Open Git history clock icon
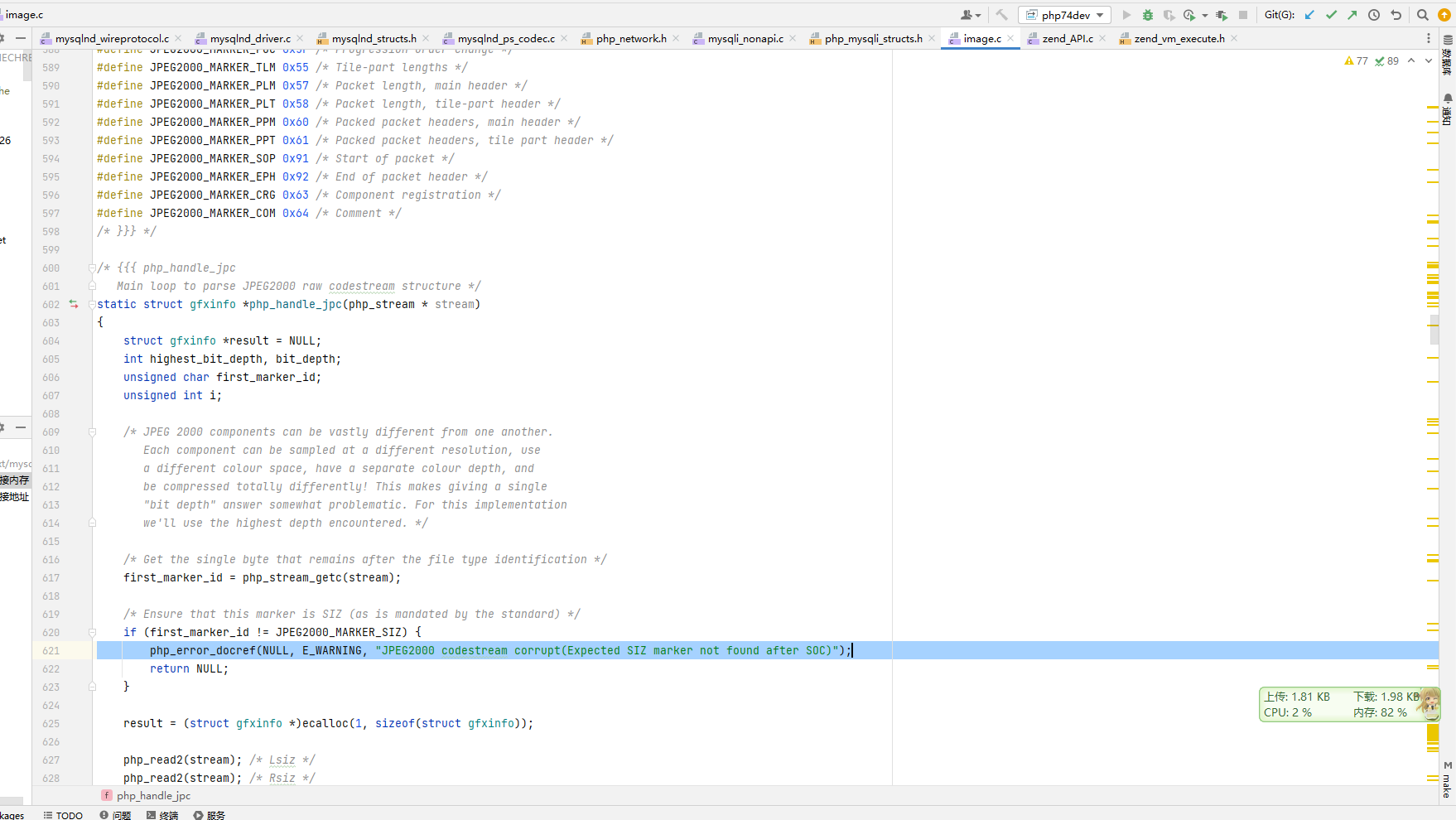Screen dimensions: 1456x820 [x=1374, y=15]
